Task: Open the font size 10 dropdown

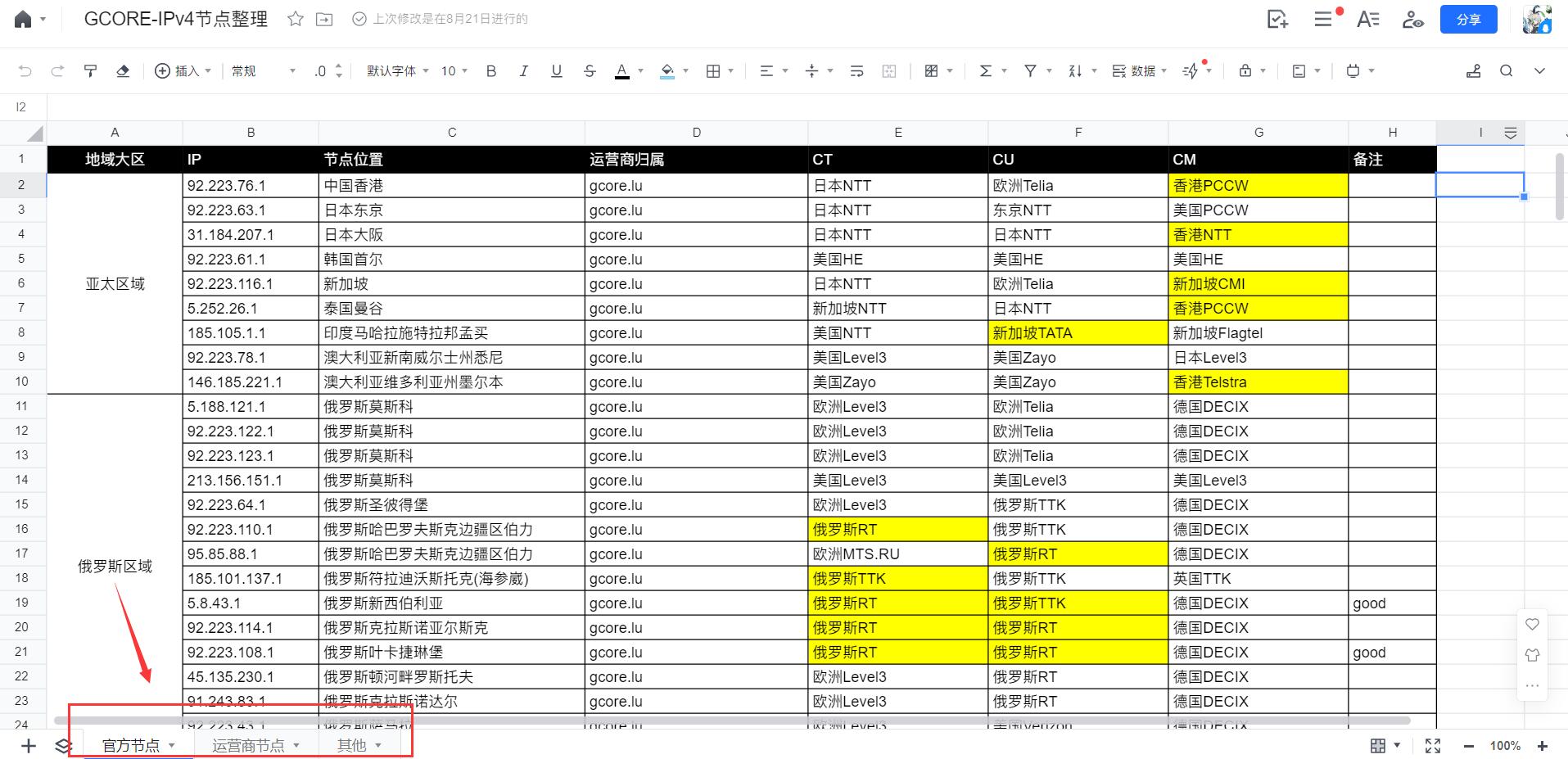Action: click(x=454, y=71)
